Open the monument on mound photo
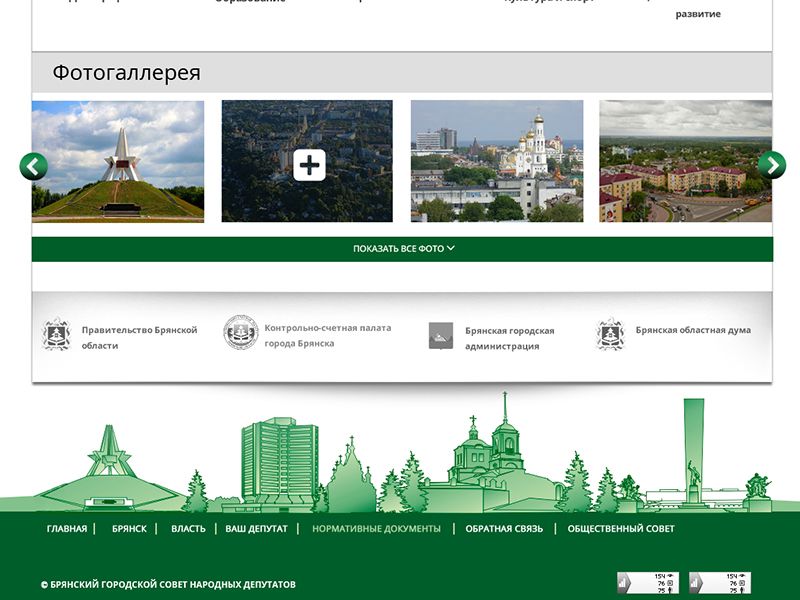 coord(118,161)
